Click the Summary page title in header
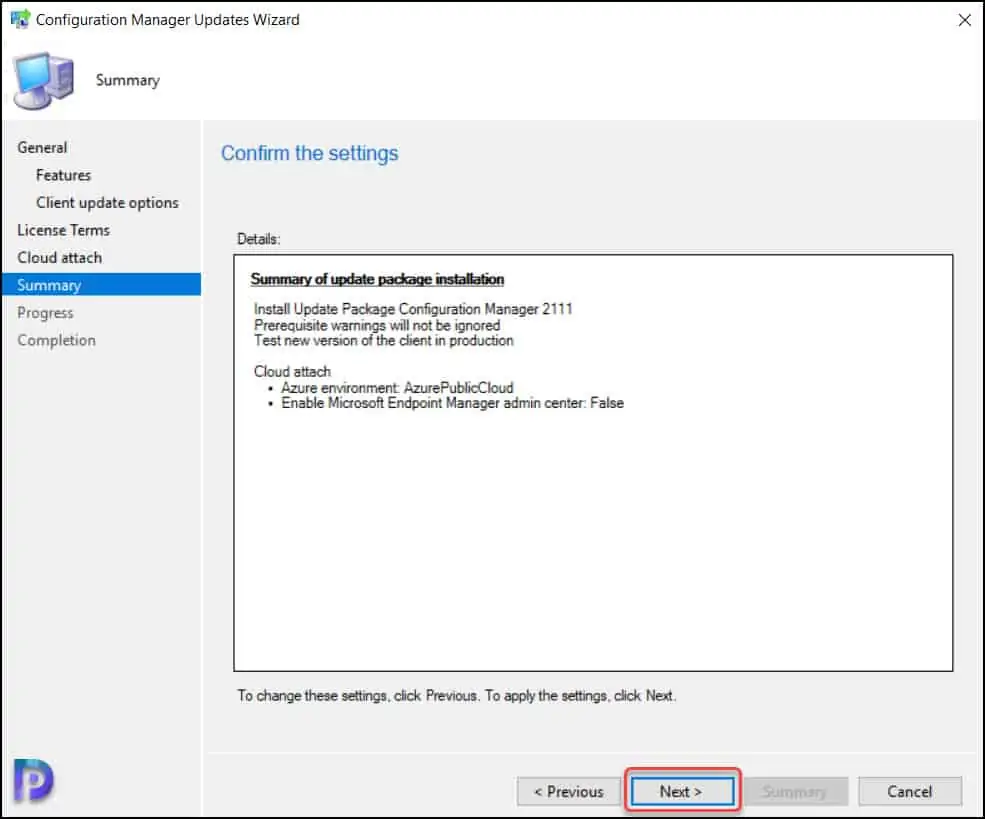Screen dimensions: 985x819 coord(128,80)
